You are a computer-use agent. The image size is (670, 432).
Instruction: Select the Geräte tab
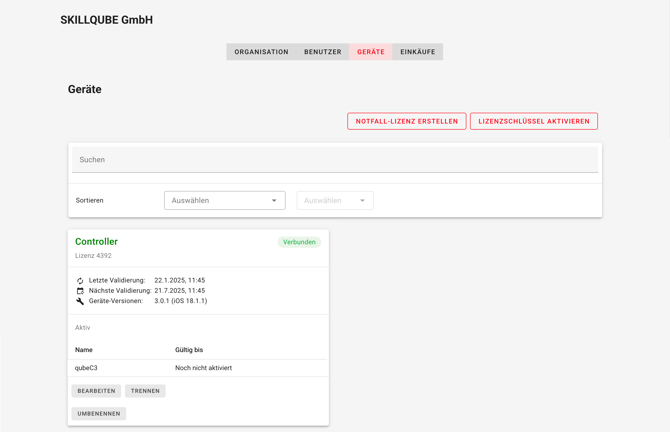(x=371, y=52)
